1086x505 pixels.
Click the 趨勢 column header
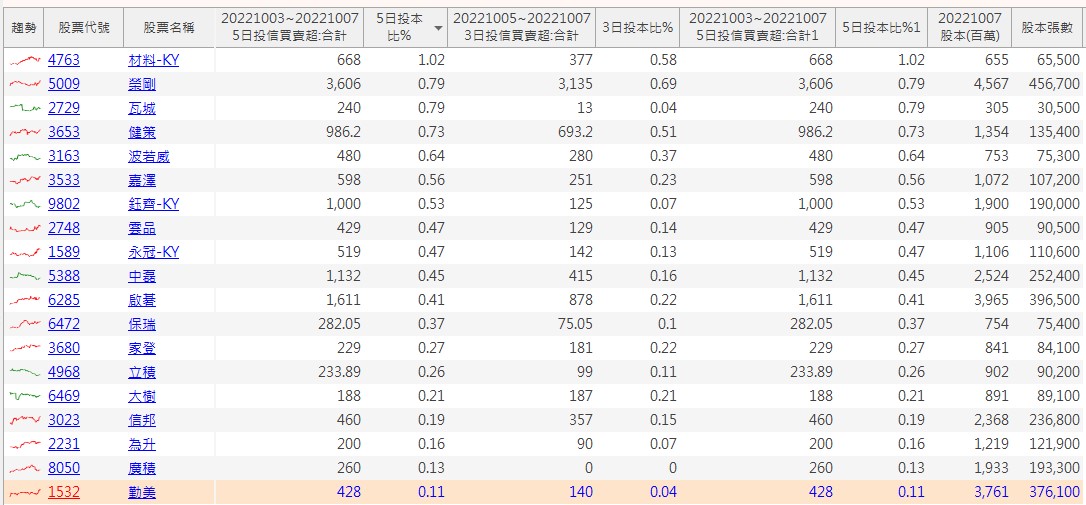pyautogui.click(x=24, y=28)
